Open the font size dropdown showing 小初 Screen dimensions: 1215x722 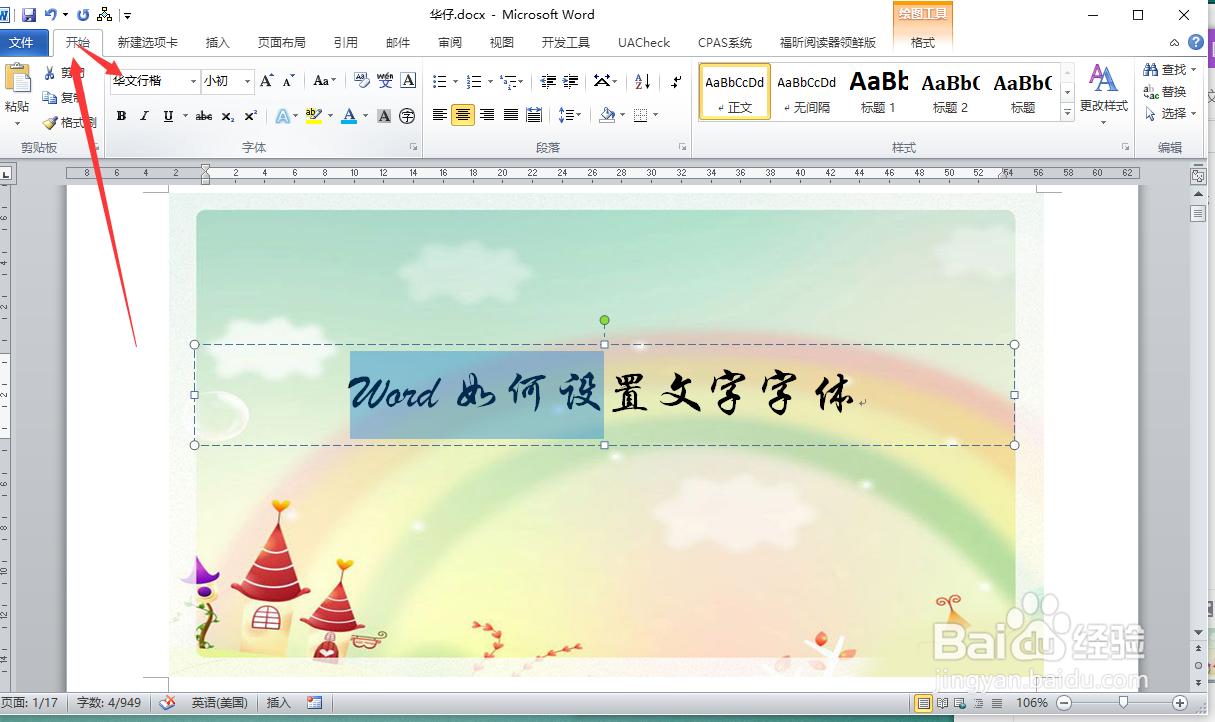coord(247,80)
